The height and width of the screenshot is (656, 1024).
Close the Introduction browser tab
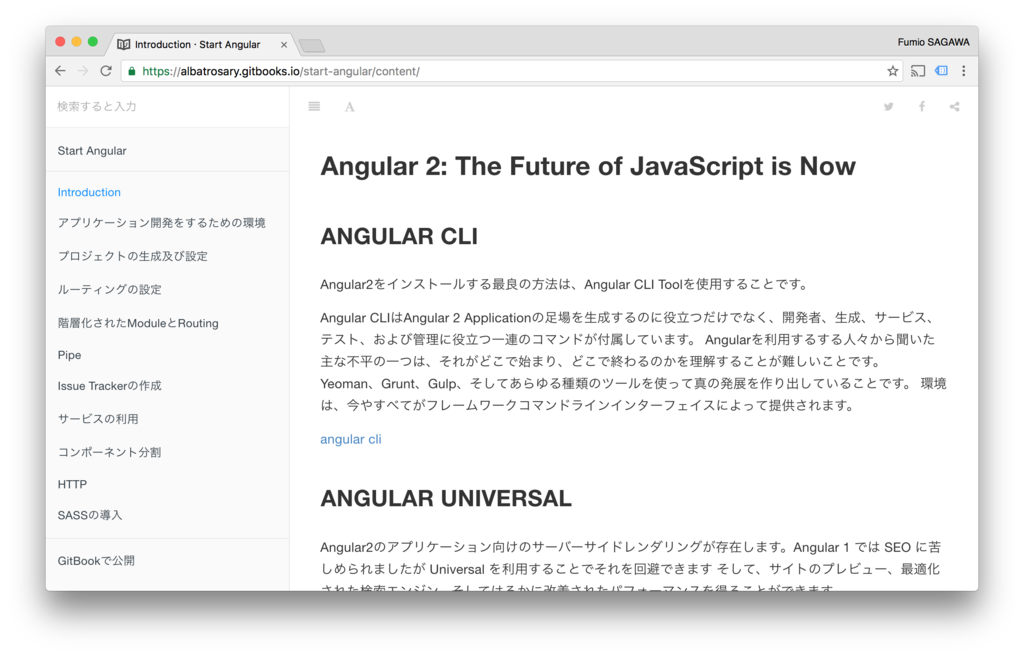coord(283,44)
